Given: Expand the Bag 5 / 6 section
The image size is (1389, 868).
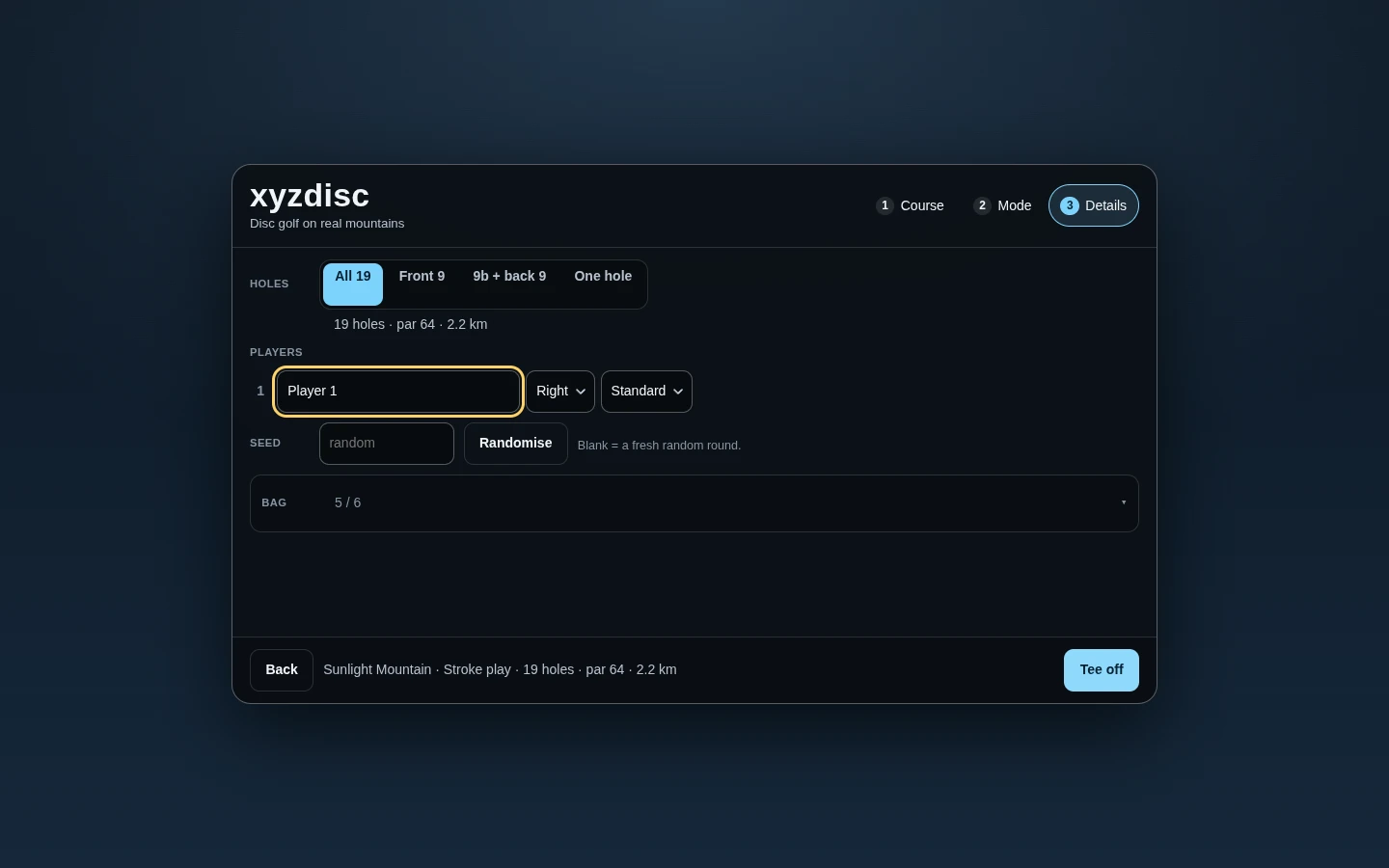Looking at the screenshot, I should point(694,503).
